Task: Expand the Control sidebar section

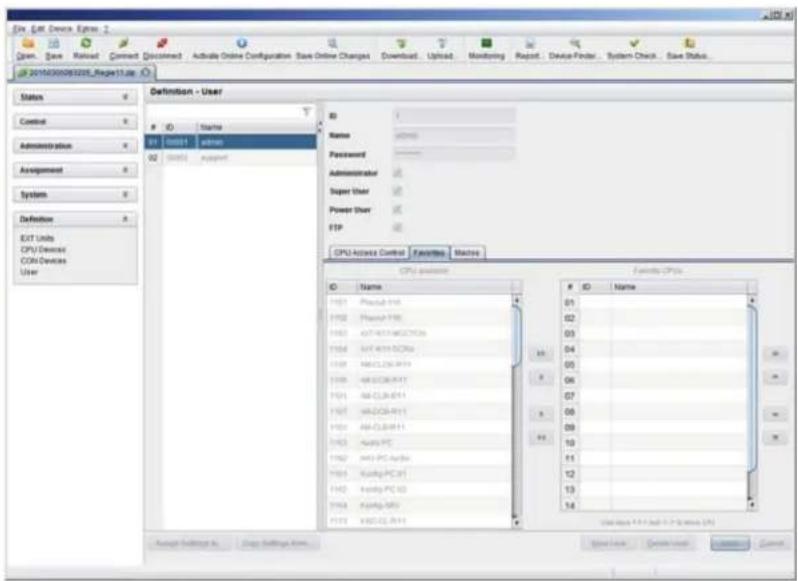Action: tap(75, 122)
